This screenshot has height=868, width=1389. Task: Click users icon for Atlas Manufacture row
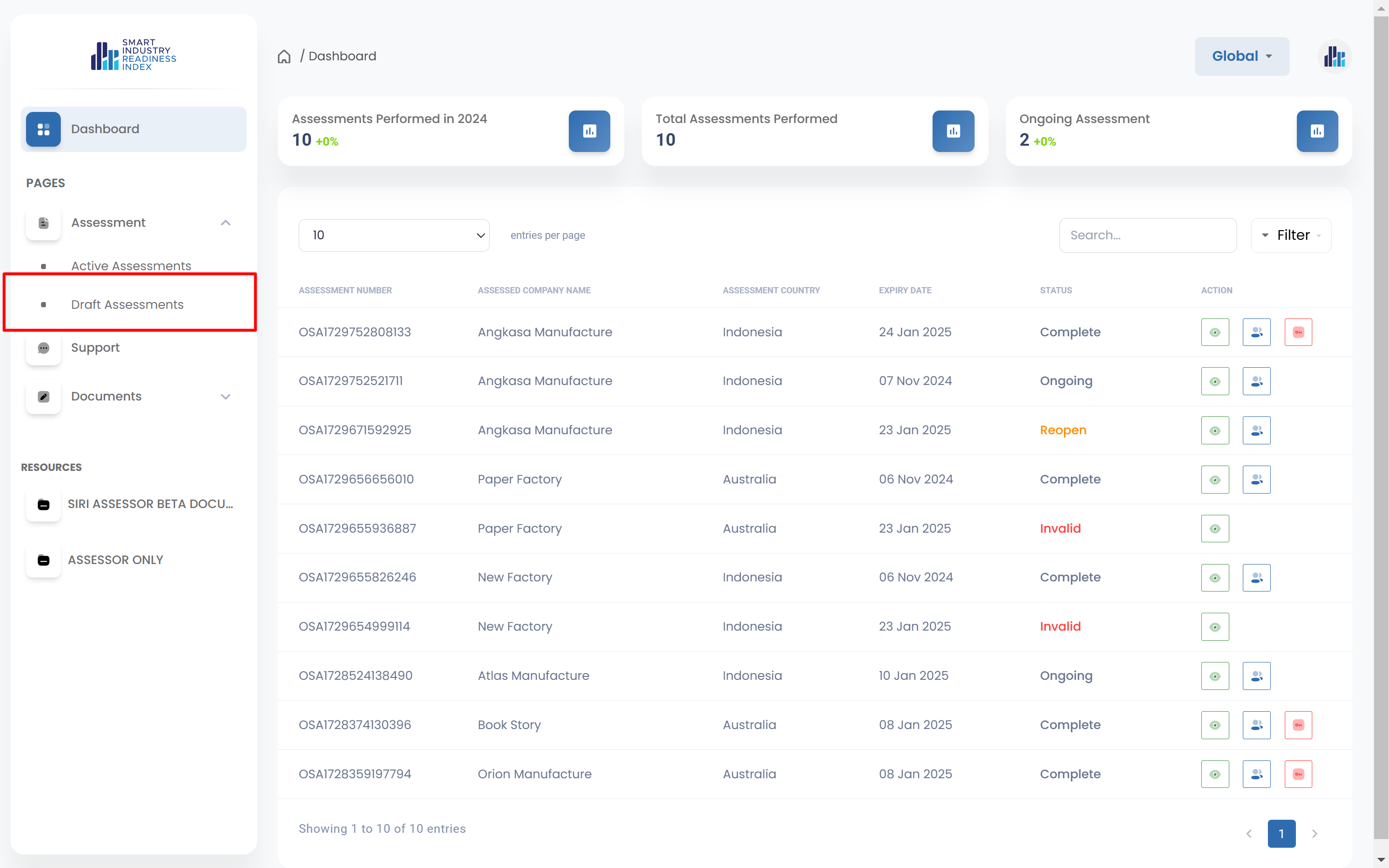pyautogui.click(x=1256, y=675)
